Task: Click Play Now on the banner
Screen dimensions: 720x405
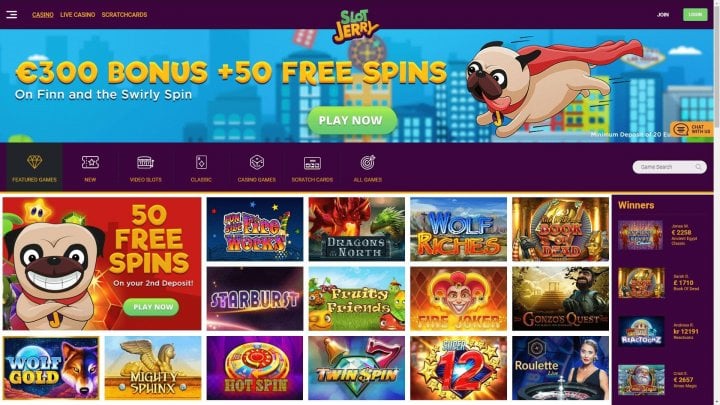Action: click(x=352, y=120)
